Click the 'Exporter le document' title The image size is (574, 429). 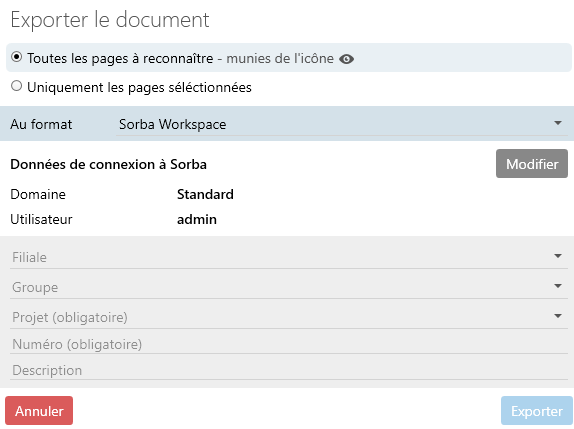(110, 19)
